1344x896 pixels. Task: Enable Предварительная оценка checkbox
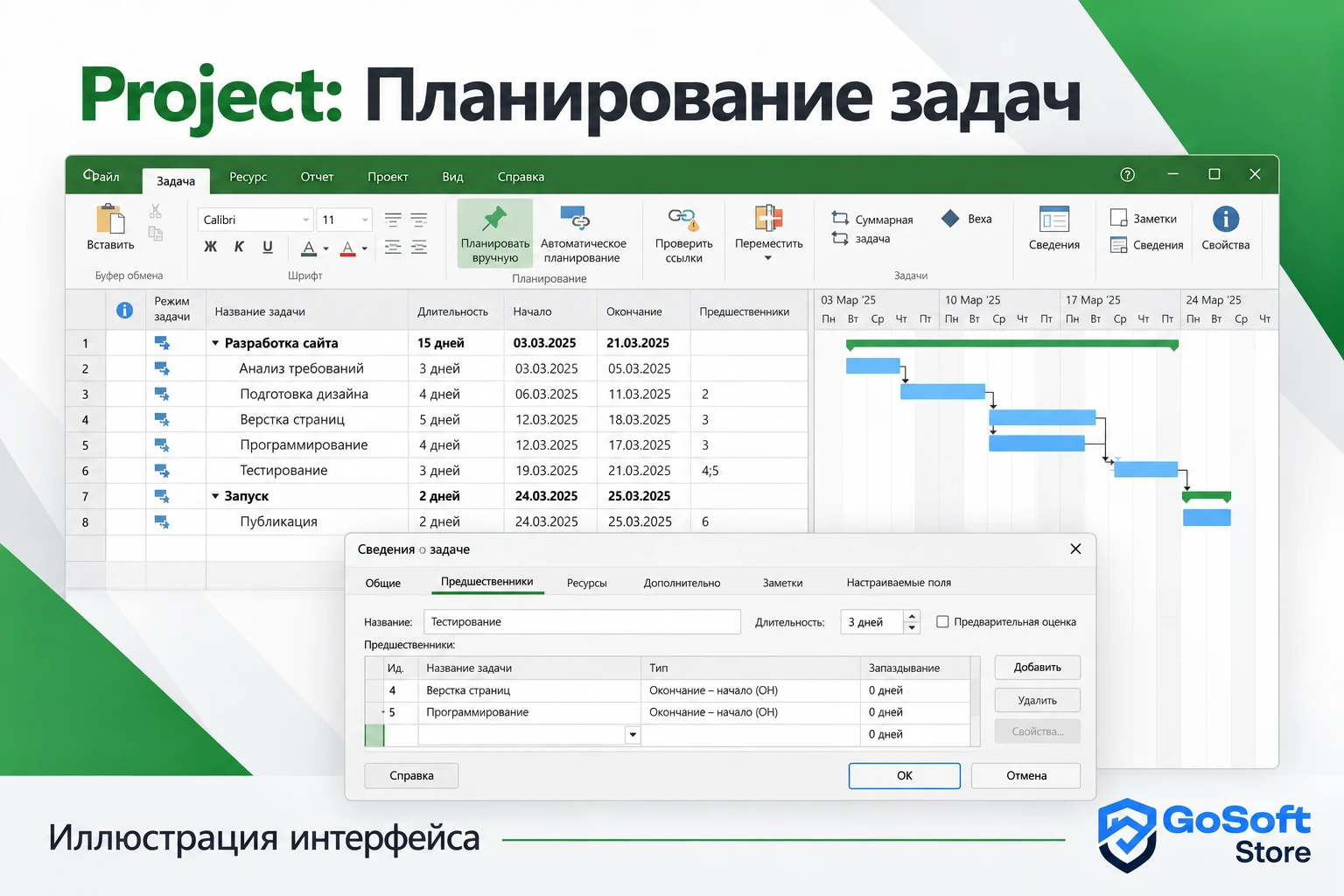point(942,622)
